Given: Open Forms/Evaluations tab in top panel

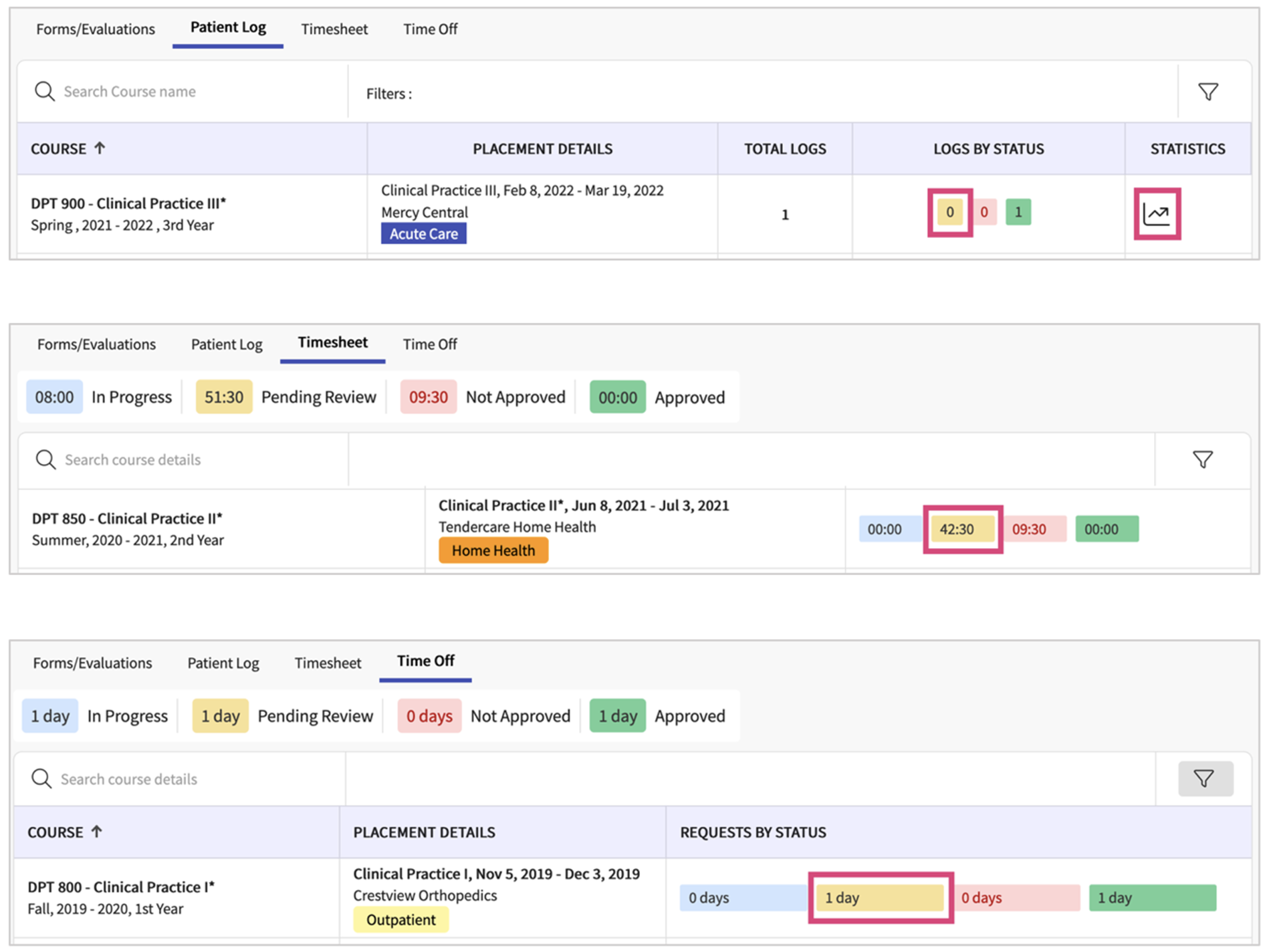Looking at the screenshot, I should click(x=95, y=29).
